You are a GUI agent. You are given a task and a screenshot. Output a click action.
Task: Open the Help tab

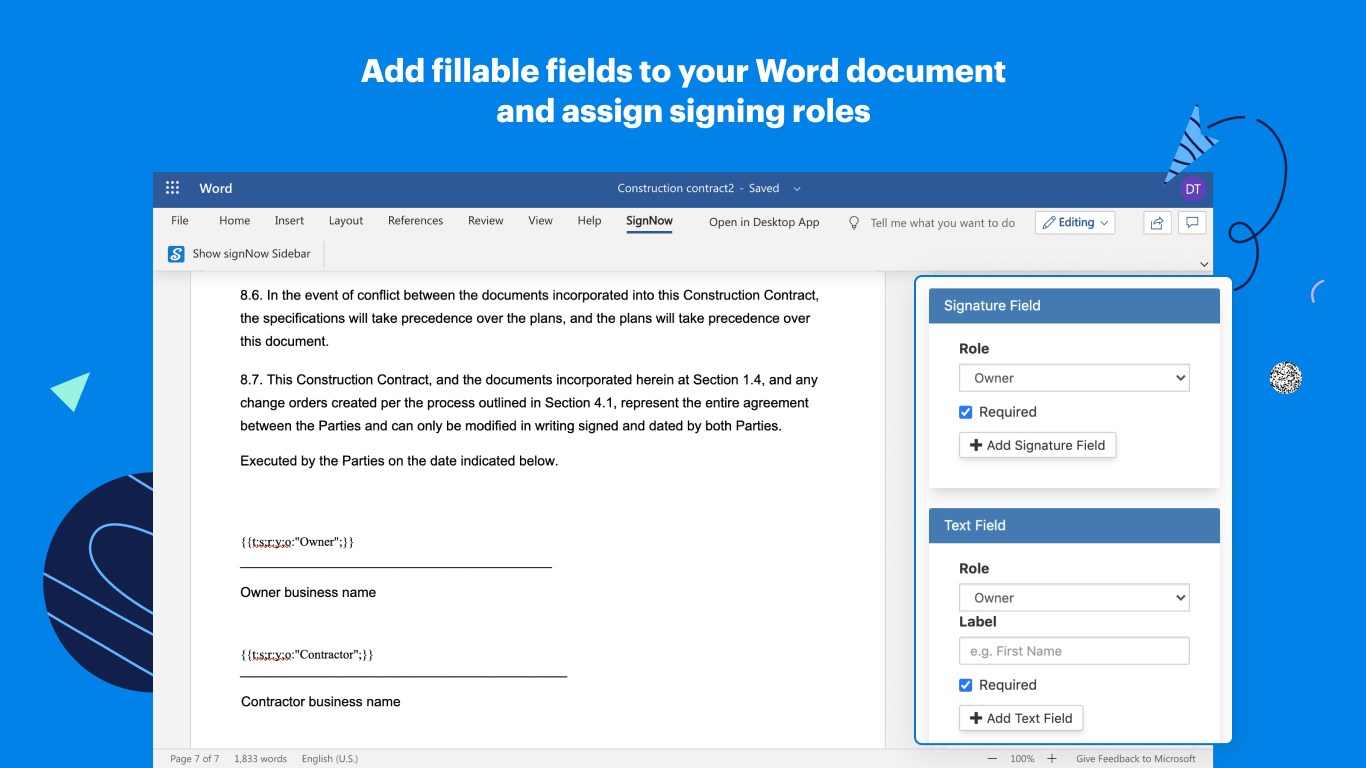pos(589,221)
